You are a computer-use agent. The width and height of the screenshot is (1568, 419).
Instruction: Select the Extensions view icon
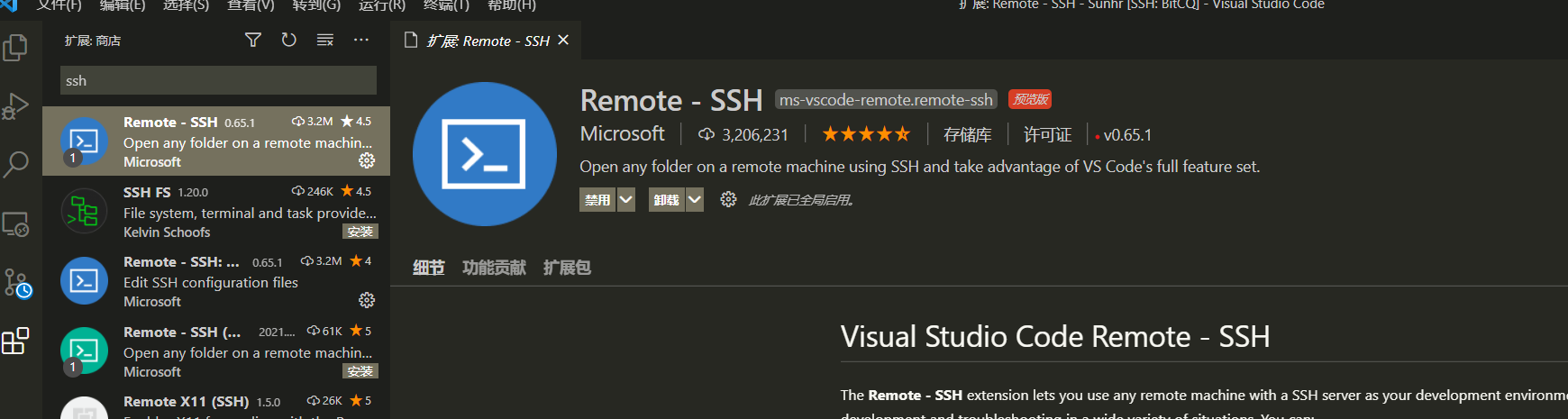[x=15, y=341]
